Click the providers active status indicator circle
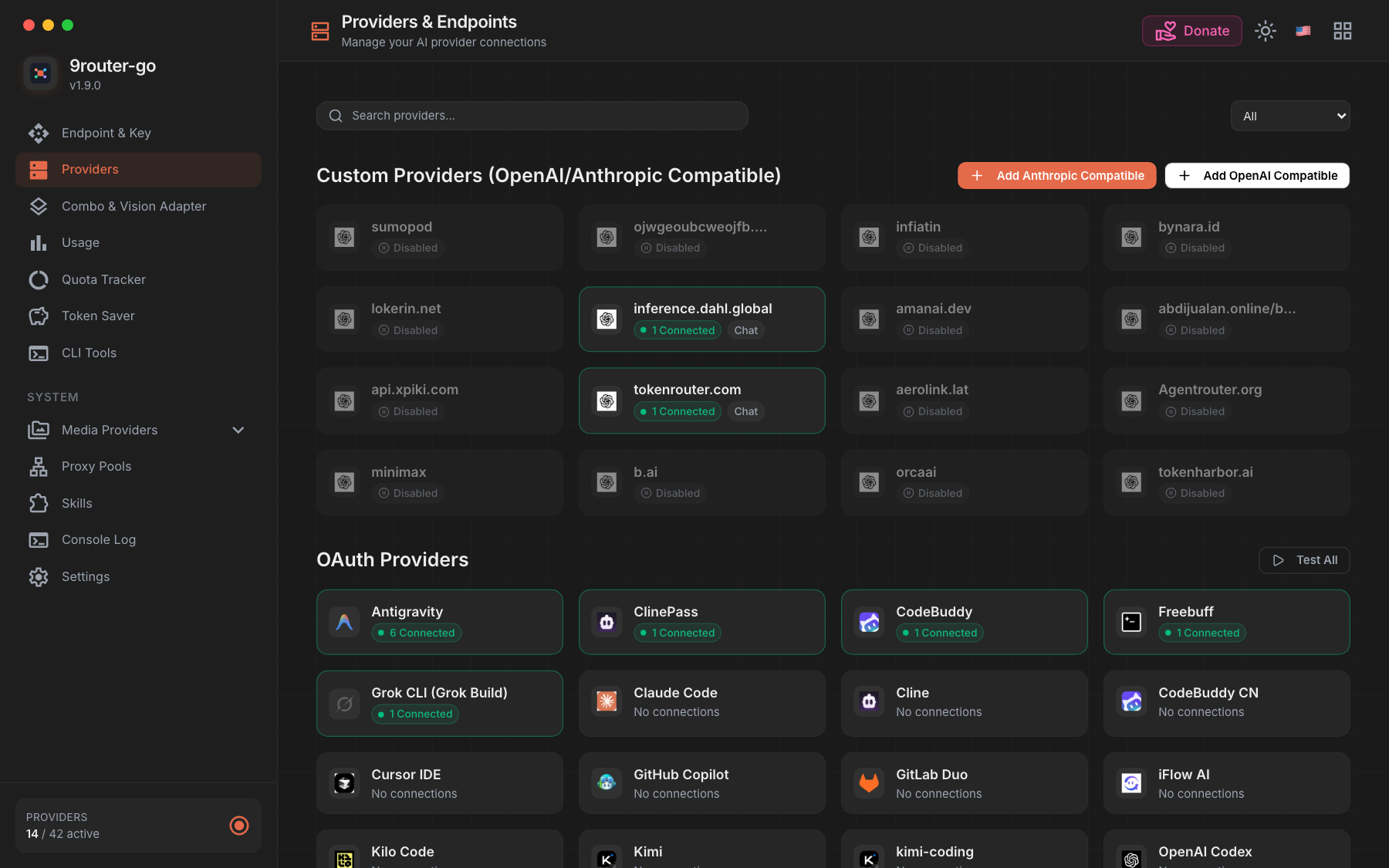The image size is (1389, 868). (x=239, y=826)
